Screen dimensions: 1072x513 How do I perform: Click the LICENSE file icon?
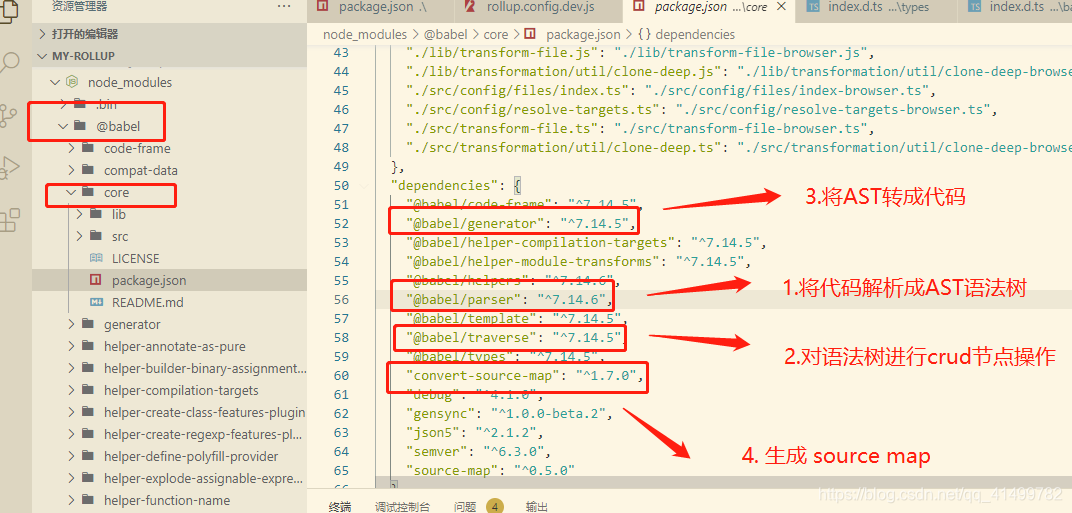[96, 259]
